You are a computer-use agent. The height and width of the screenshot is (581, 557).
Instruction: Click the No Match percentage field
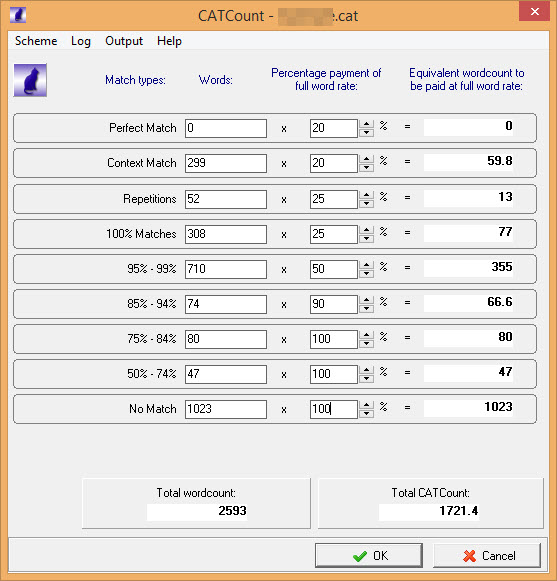(334, 409)
